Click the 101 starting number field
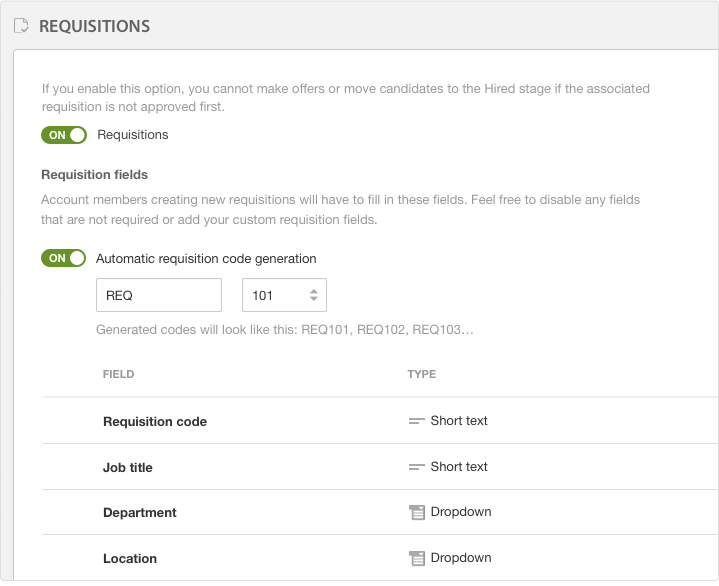 click(x=284, y=295)
